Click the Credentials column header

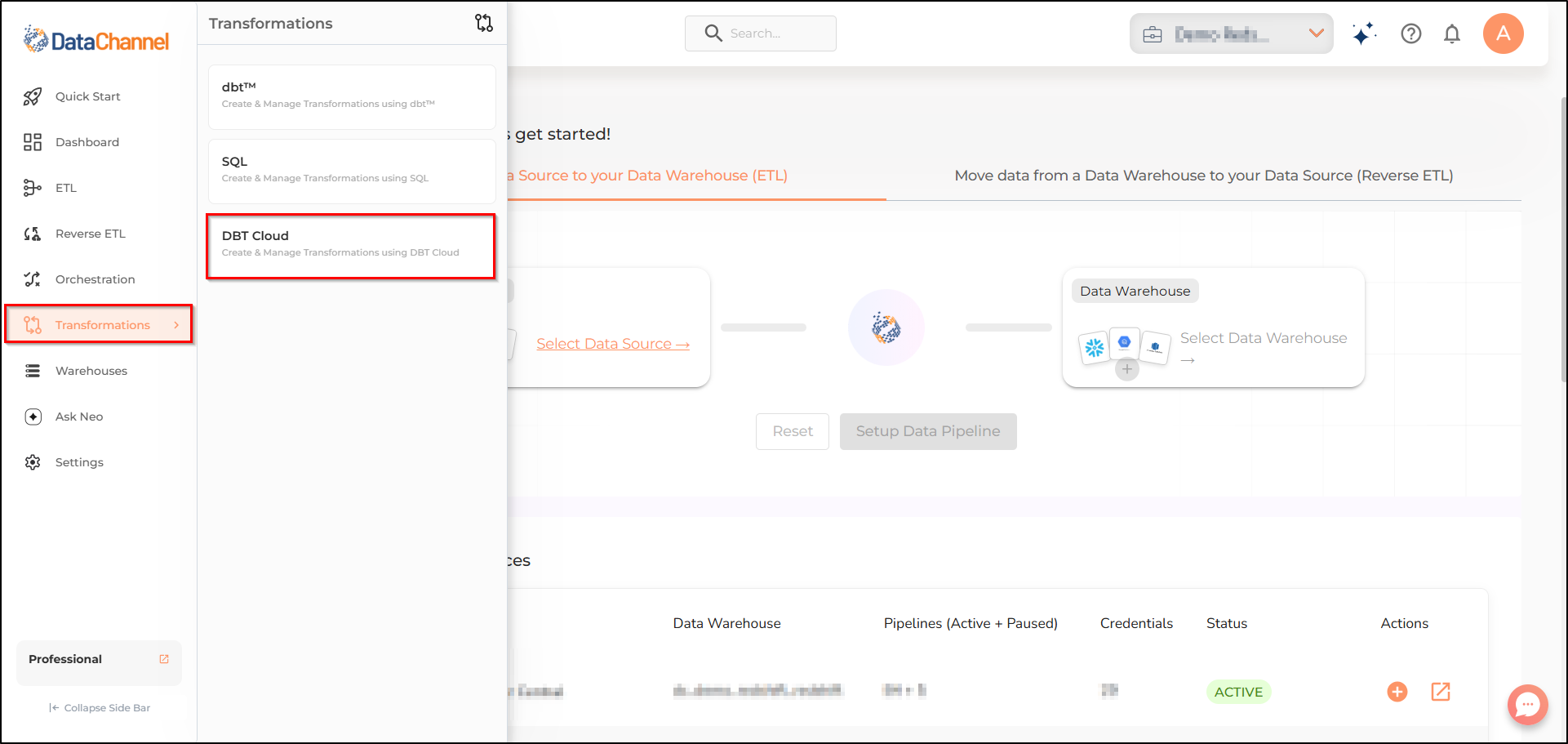tap(1136, 623)
